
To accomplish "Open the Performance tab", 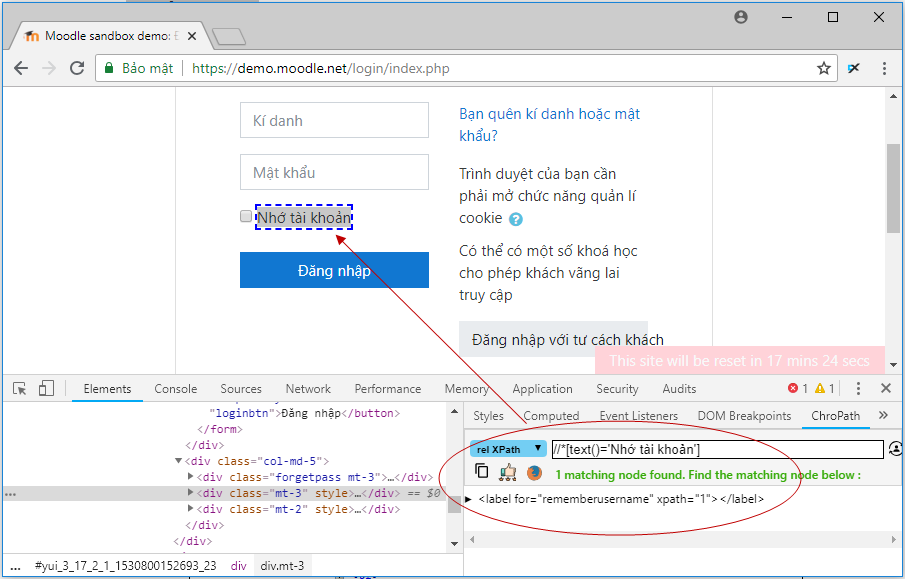I will 388,389.
